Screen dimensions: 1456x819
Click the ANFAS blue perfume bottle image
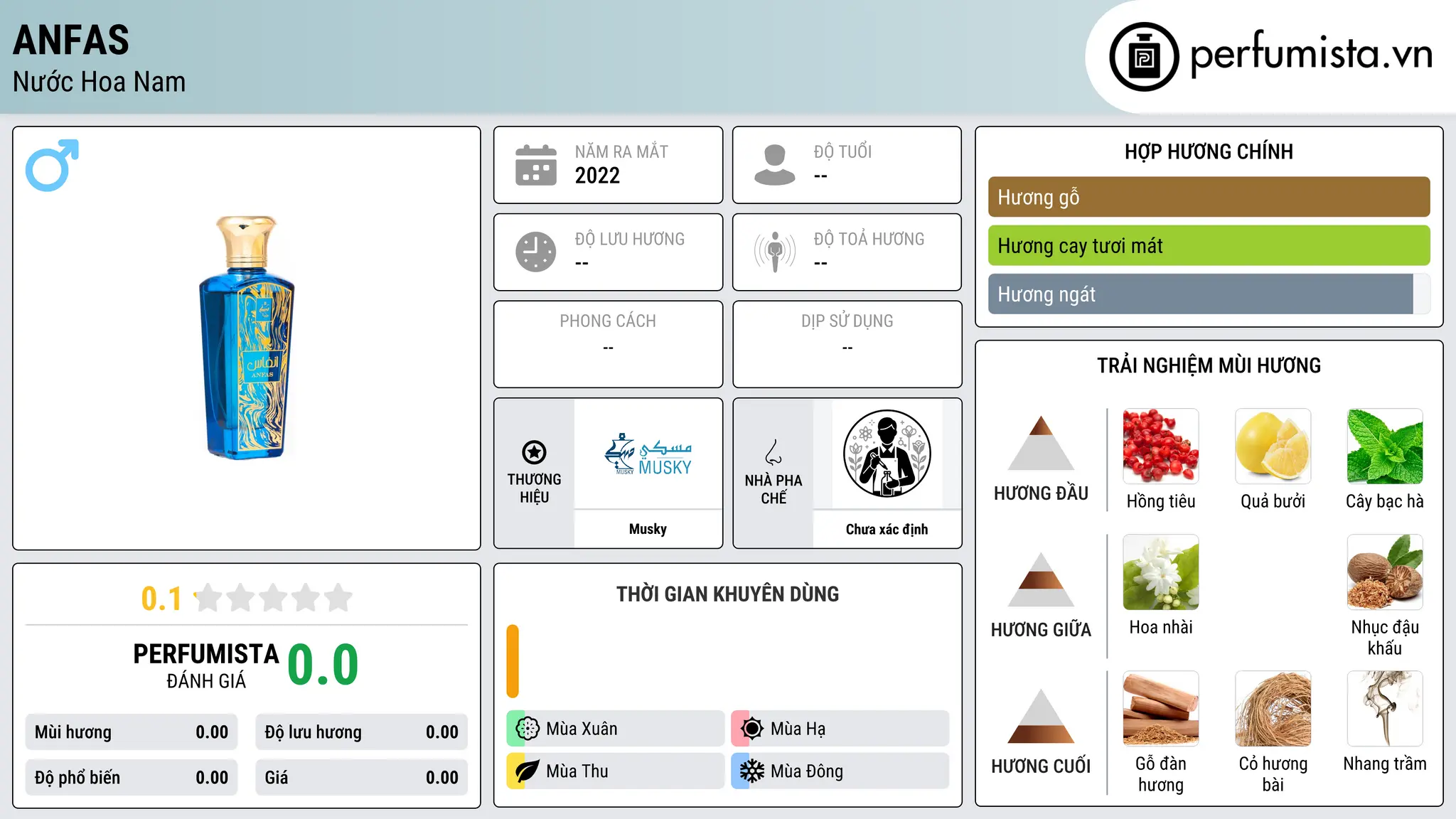coord(247,337)
